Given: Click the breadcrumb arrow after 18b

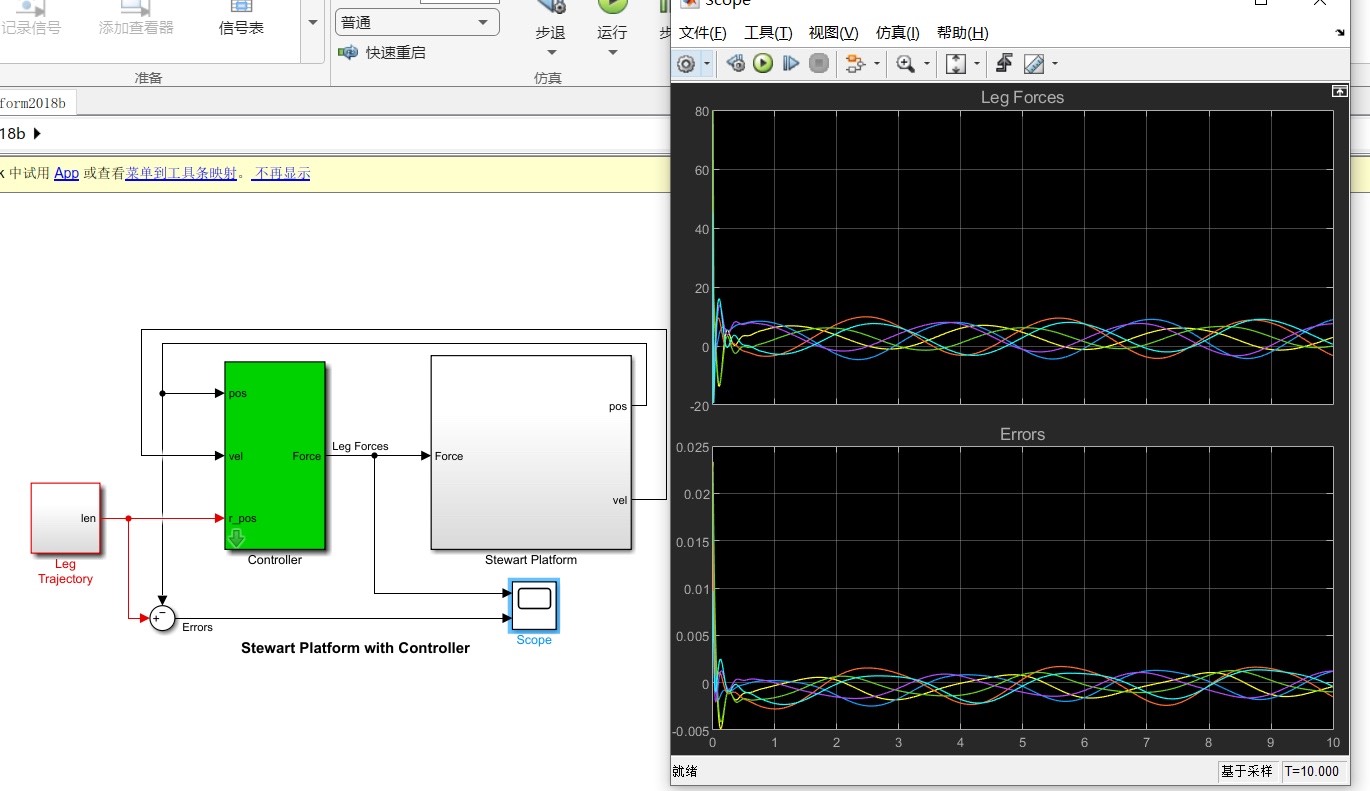Looking at the screenshot, I should tap(37, 133).
